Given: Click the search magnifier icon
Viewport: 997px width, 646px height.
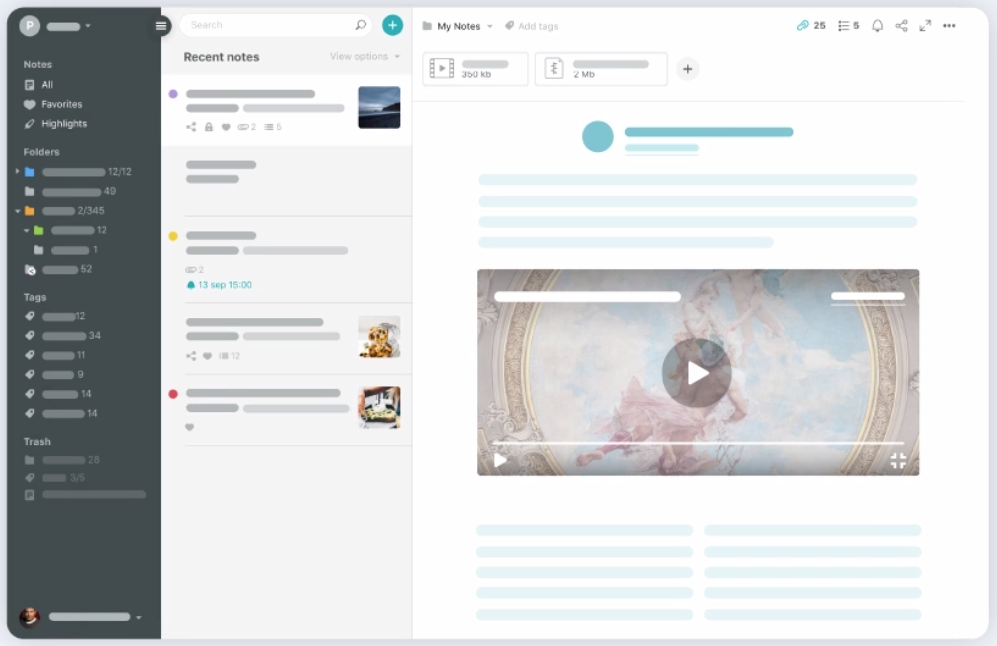Looking at the screenshot, I should [x=361, y=25].
